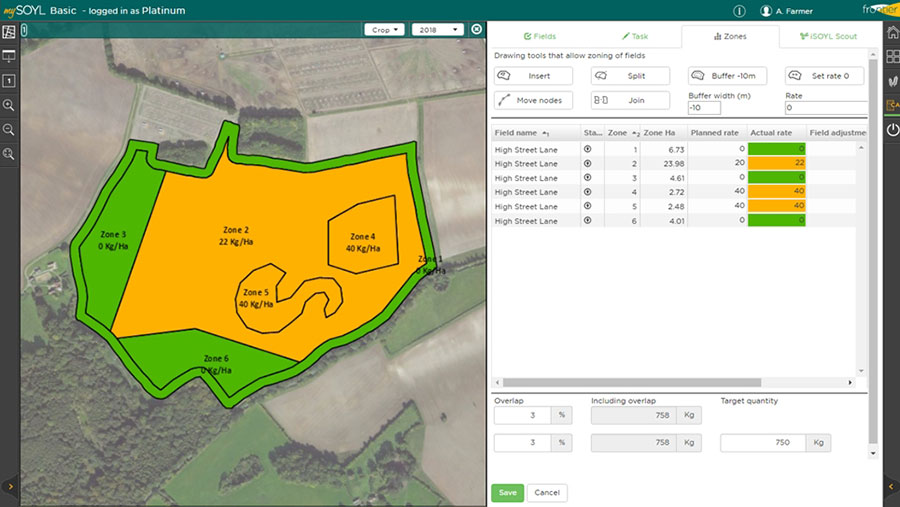Click the power icon in right sidebar
The height and width of the screenshot is (507, 900).
pos(891,131)
